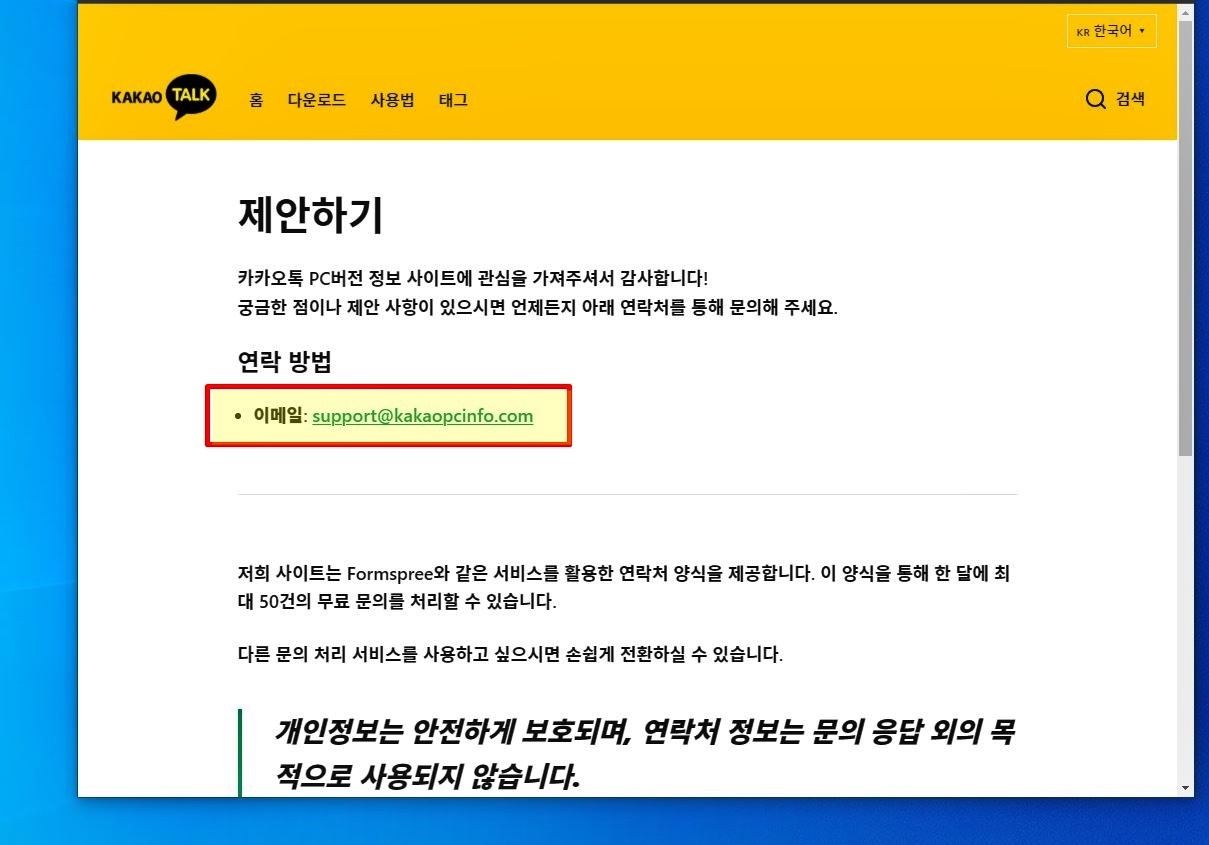
Task: Open the 사용법 menu item
Action: pyautogui.click(x=392, y=100)
